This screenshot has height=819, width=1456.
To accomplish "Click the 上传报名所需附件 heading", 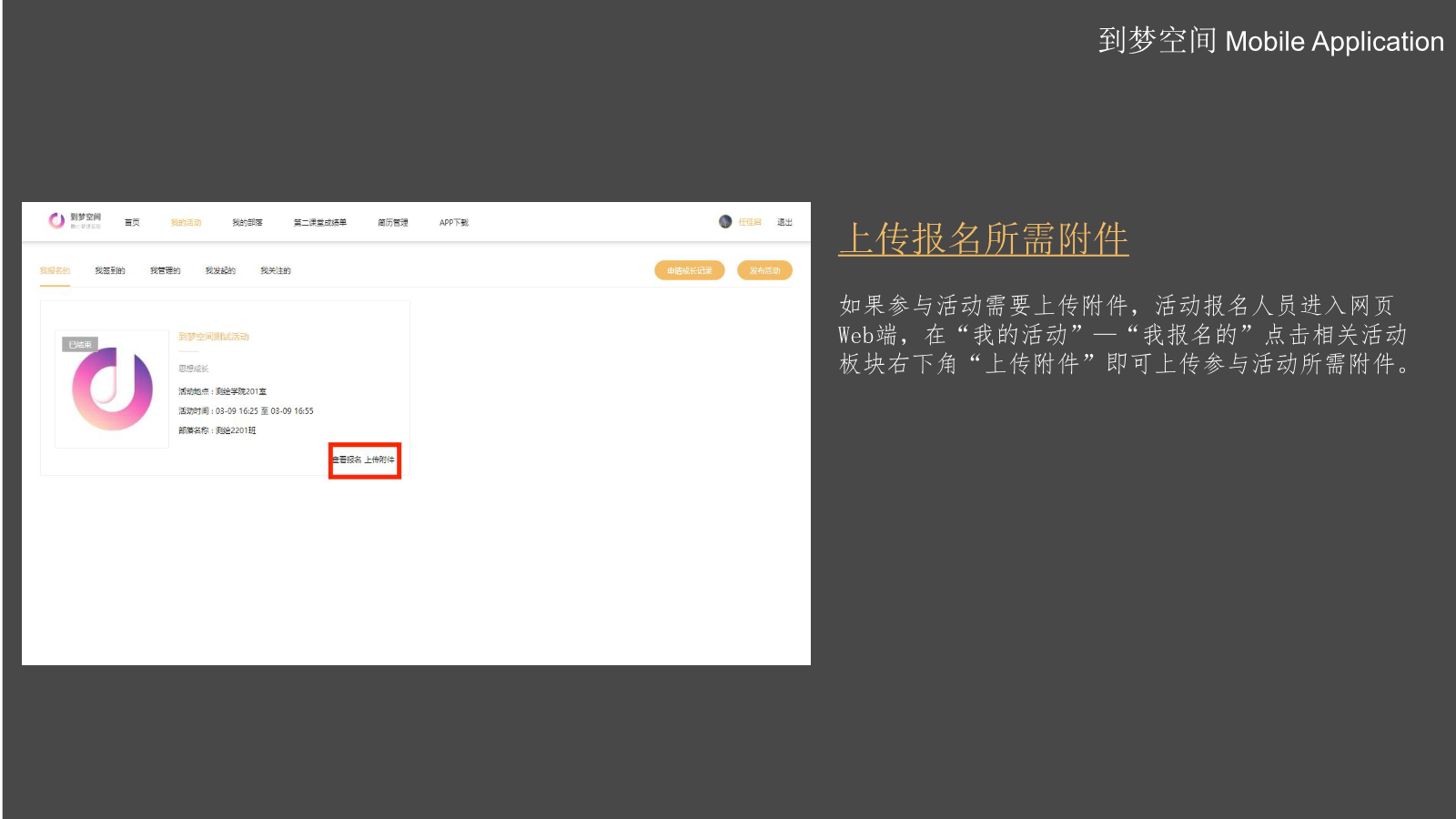I will (984, 239).
